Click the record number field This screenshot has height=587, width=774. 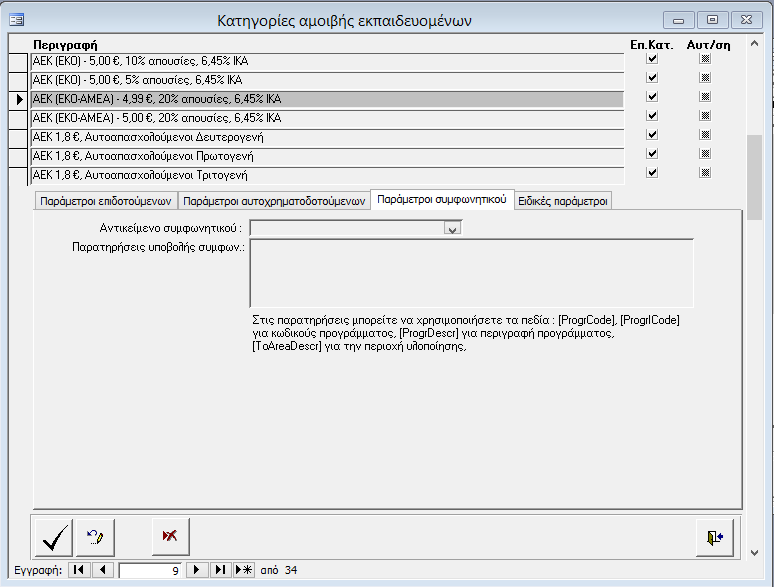[x=151, y=570]
